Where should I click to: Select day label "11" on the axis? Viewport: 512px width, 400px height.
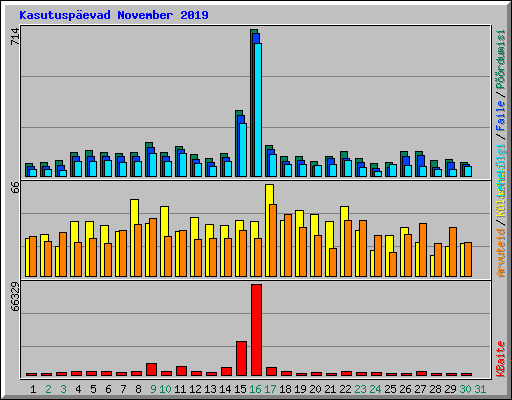click(180, 389)
